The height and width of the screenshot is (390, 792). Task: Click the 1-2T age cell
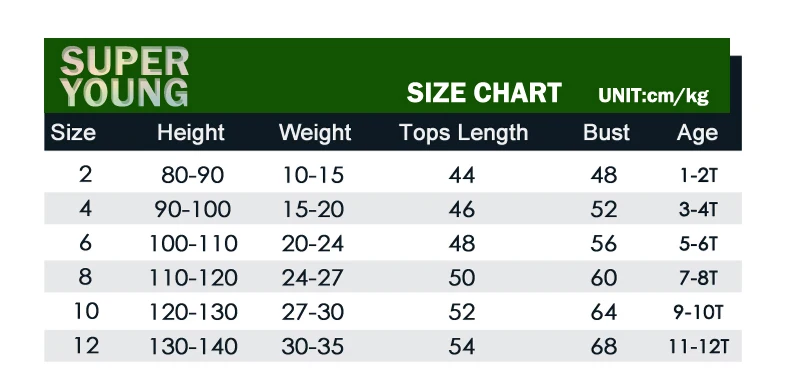click(x=699, y=175)
